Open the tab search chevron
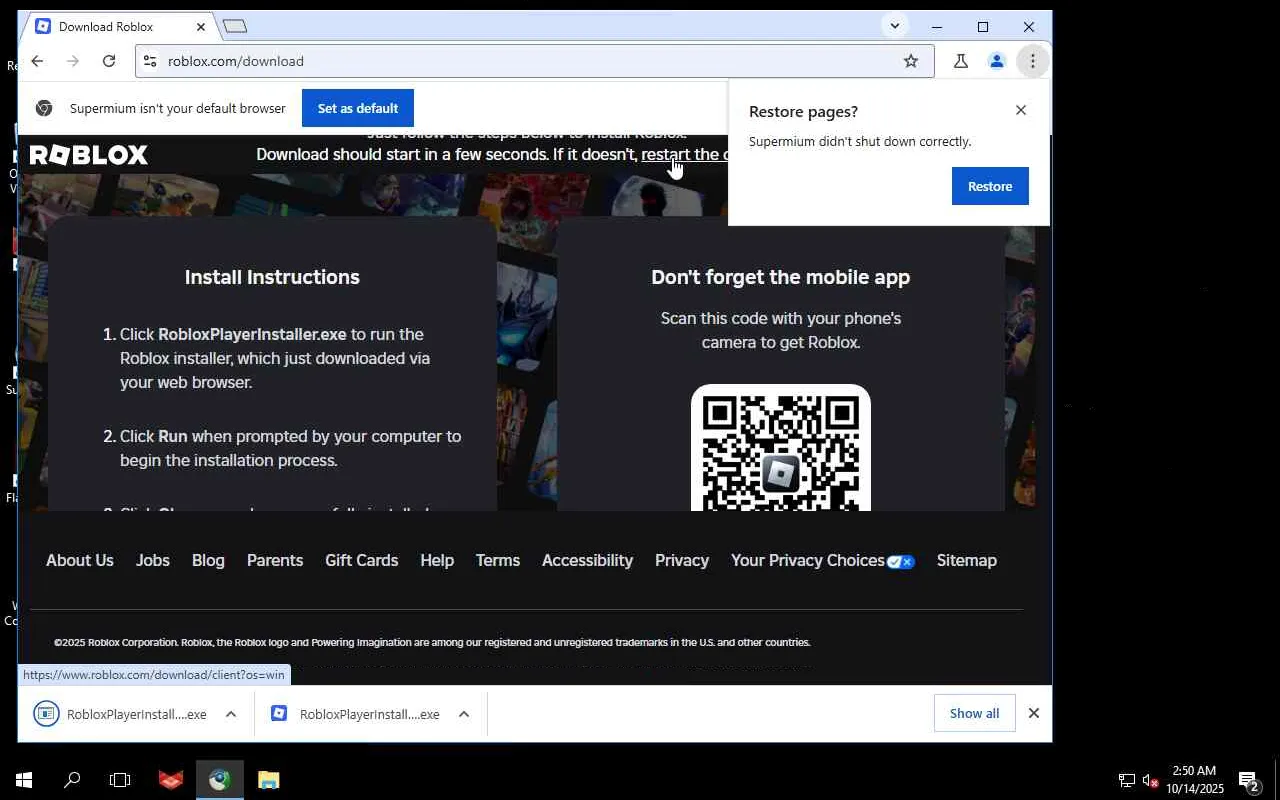The image size is (1280, 800). tap(895, 26)
